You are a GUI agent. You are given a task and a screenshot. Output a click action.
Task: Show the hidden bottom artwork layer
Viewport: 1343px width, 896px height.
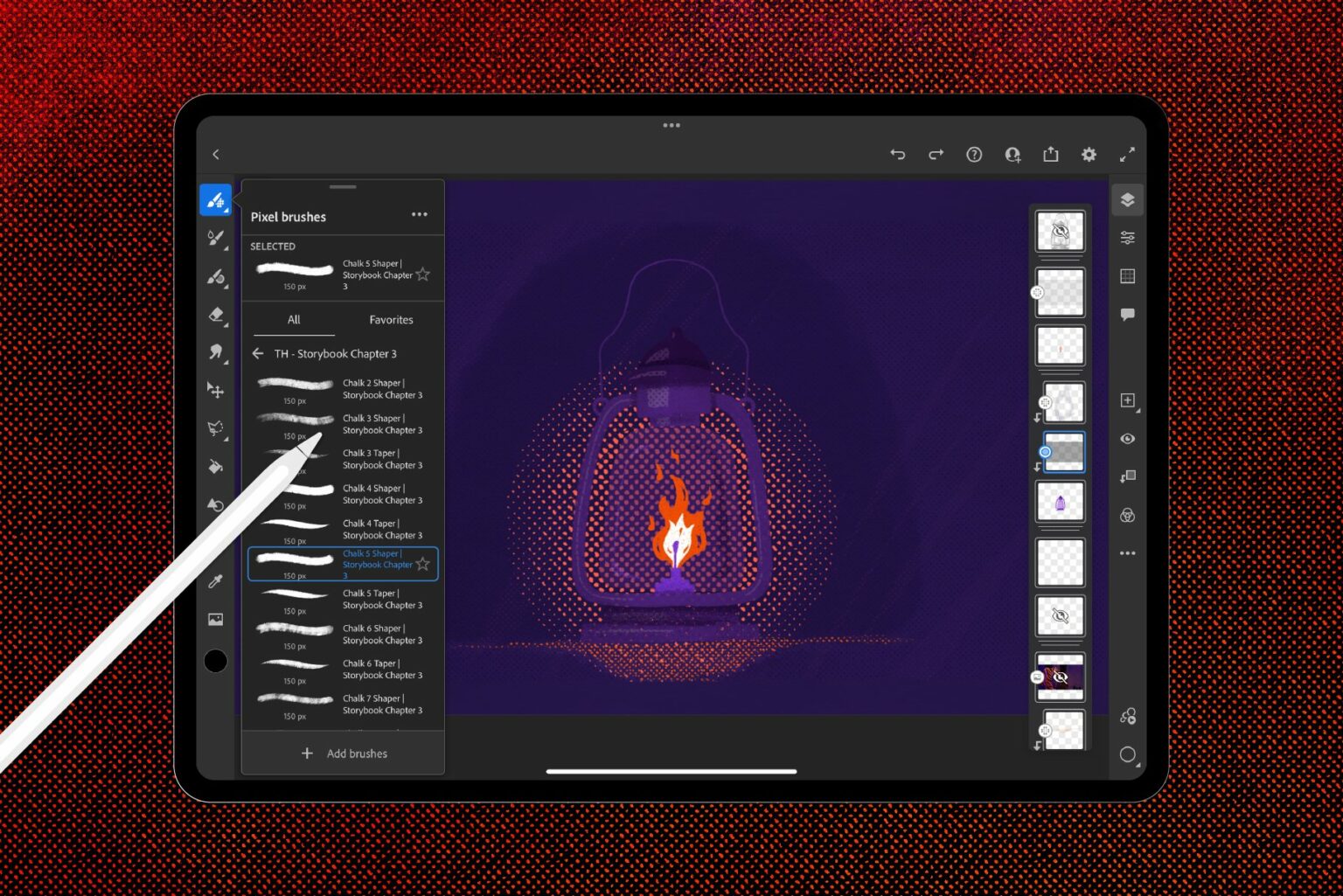(1060, 677)
